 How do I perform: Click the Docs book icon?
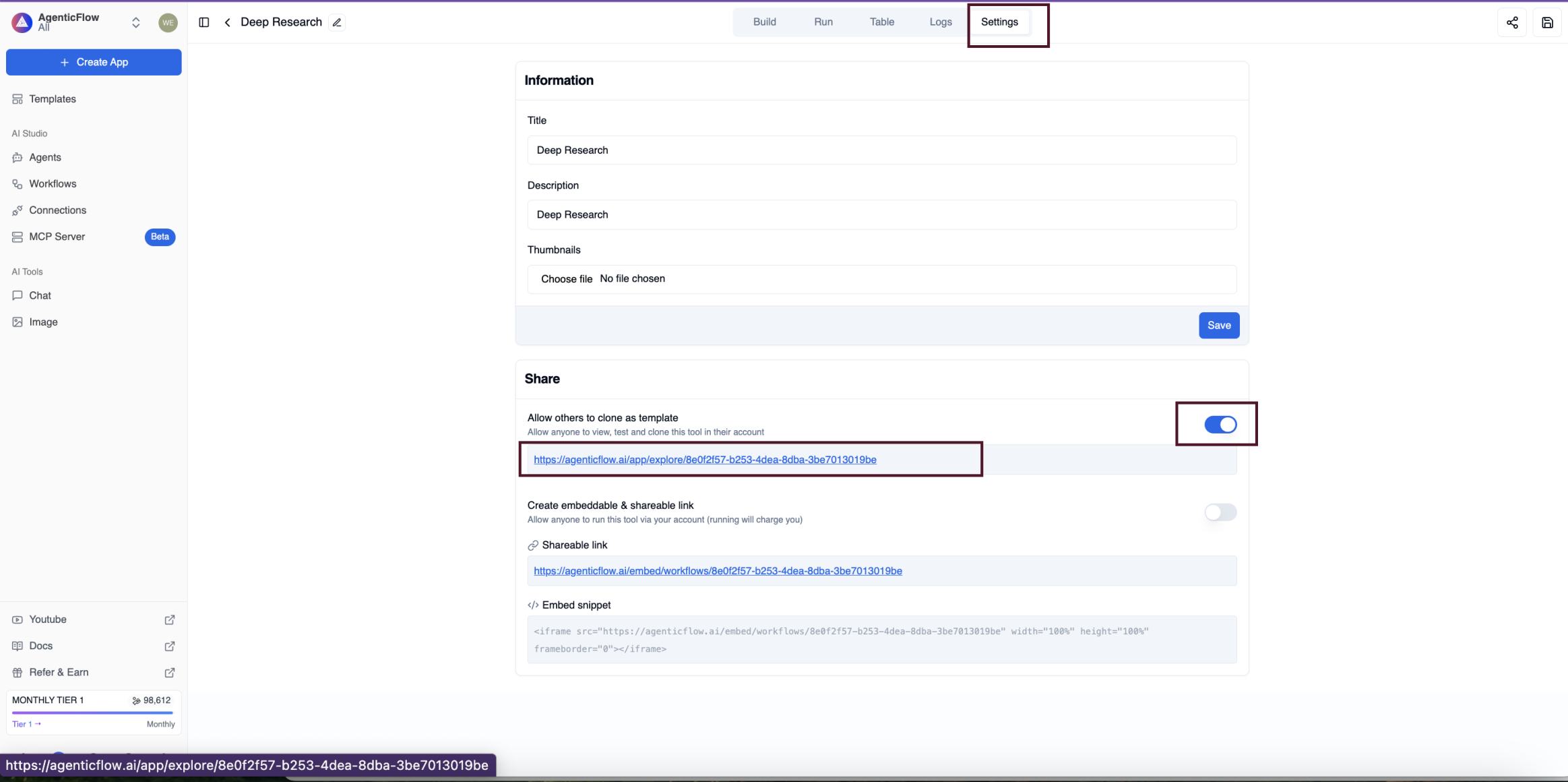[x=18, y=646]
